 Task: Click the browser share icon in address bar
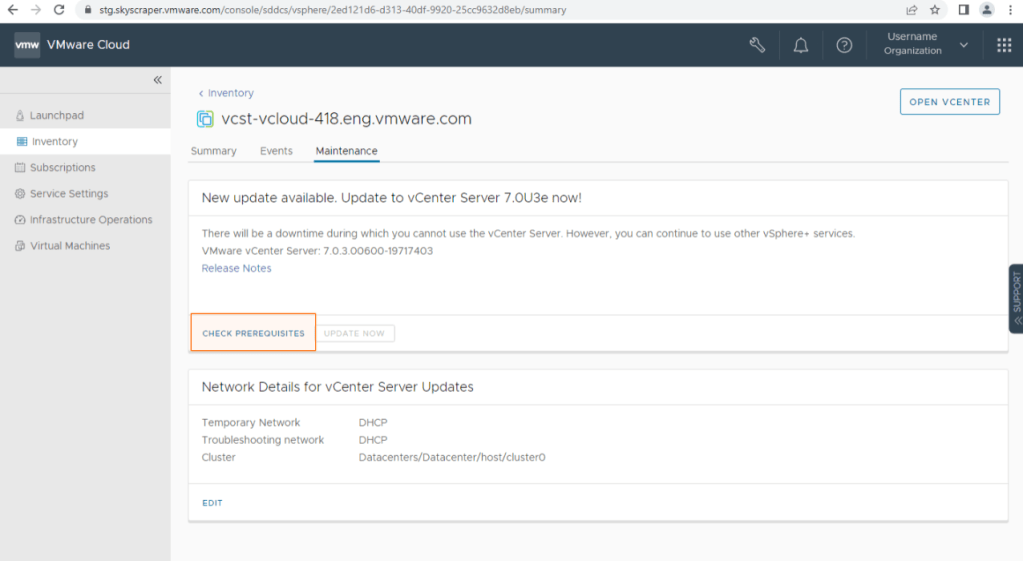[x=911, y=10]
